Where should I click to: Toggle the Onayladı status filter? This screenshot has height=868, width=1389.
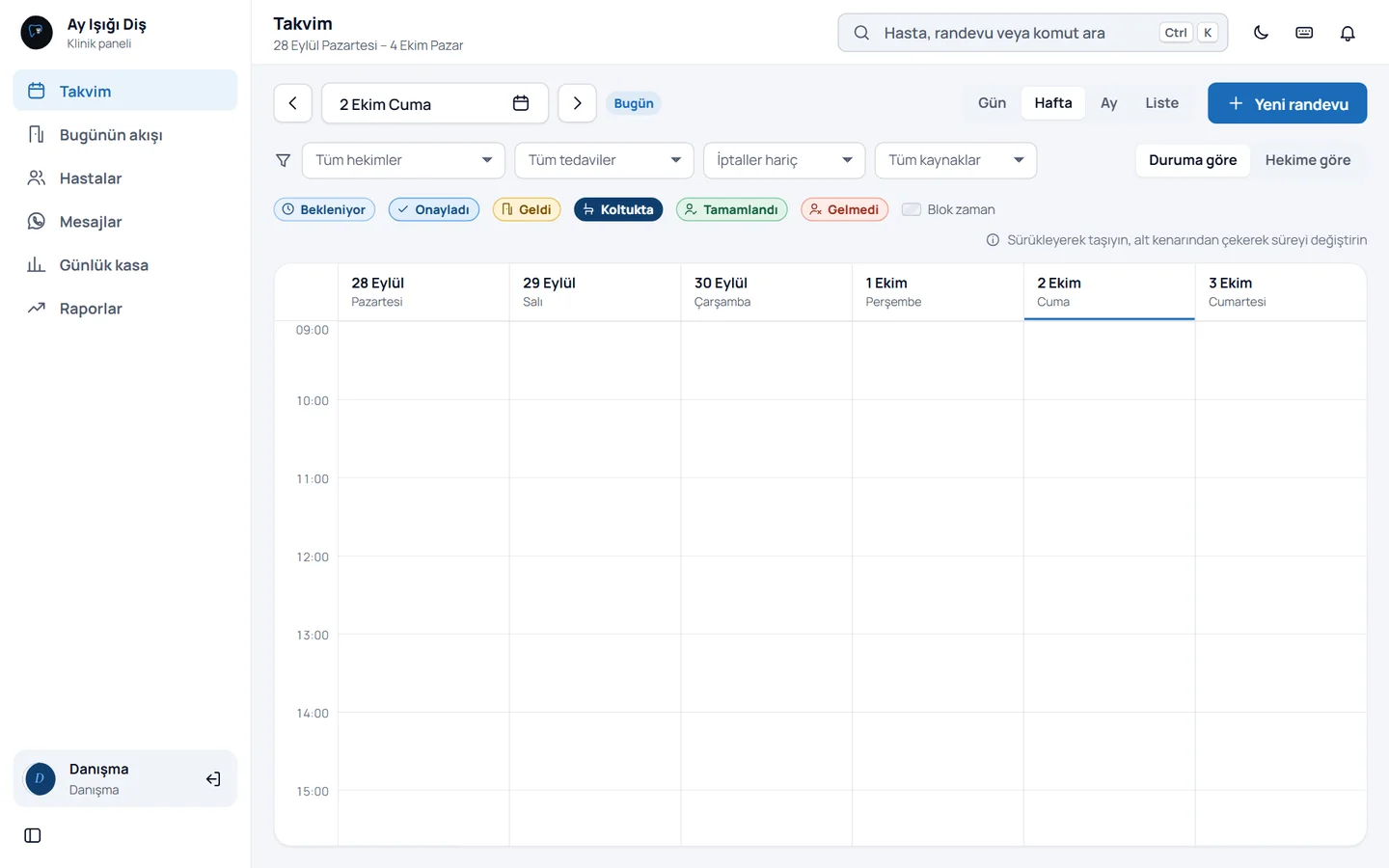pyautogui.click(x=434, y=209)
